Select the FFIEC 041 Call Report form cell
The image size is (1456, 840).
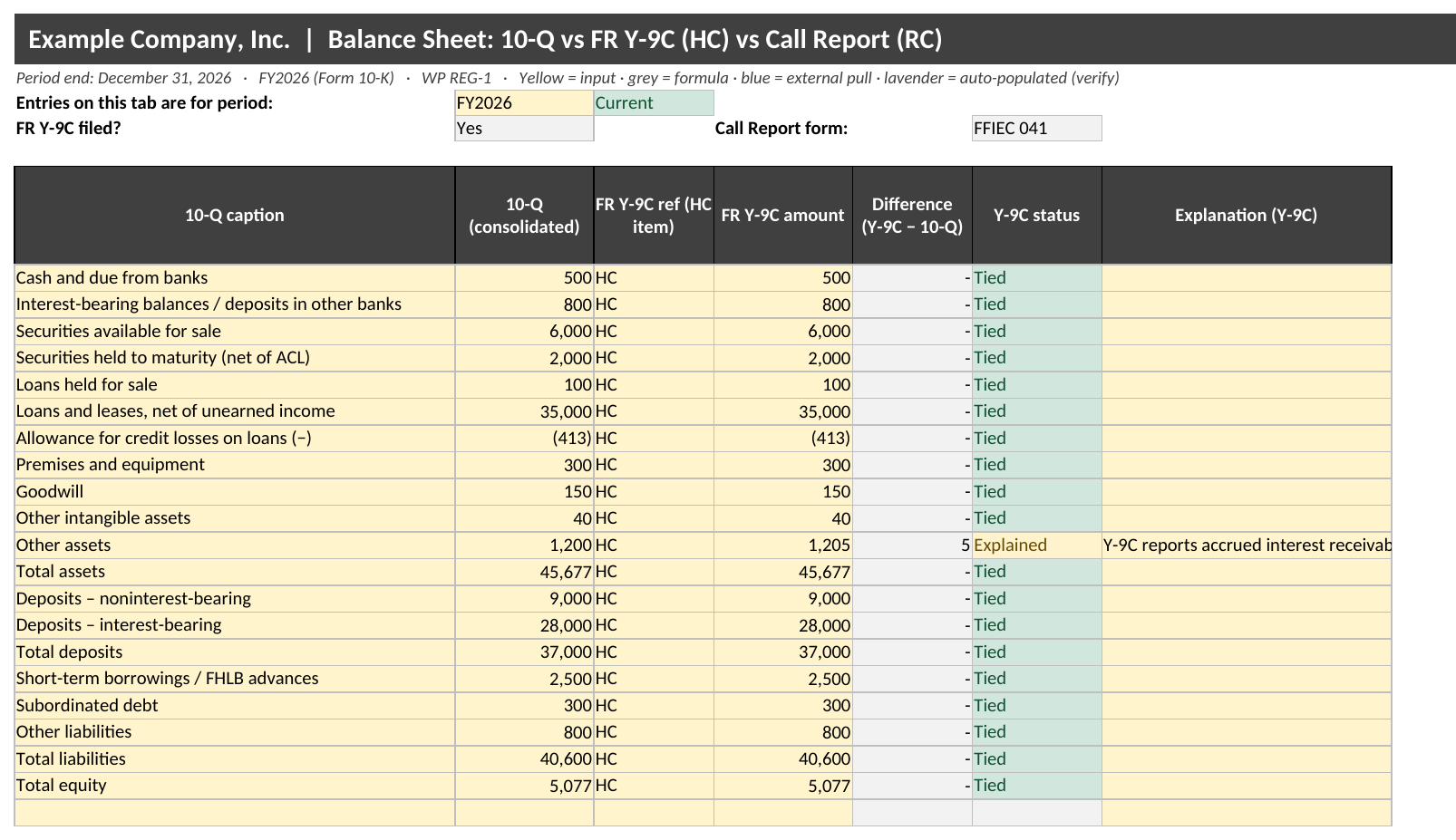tap(1036, 128)
